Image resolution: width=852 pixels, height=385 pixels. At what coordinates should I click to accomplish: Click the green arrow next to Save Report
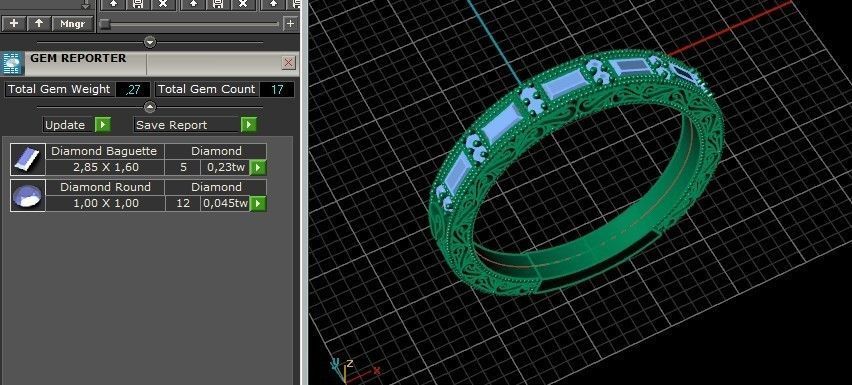[x=248, y=125]
